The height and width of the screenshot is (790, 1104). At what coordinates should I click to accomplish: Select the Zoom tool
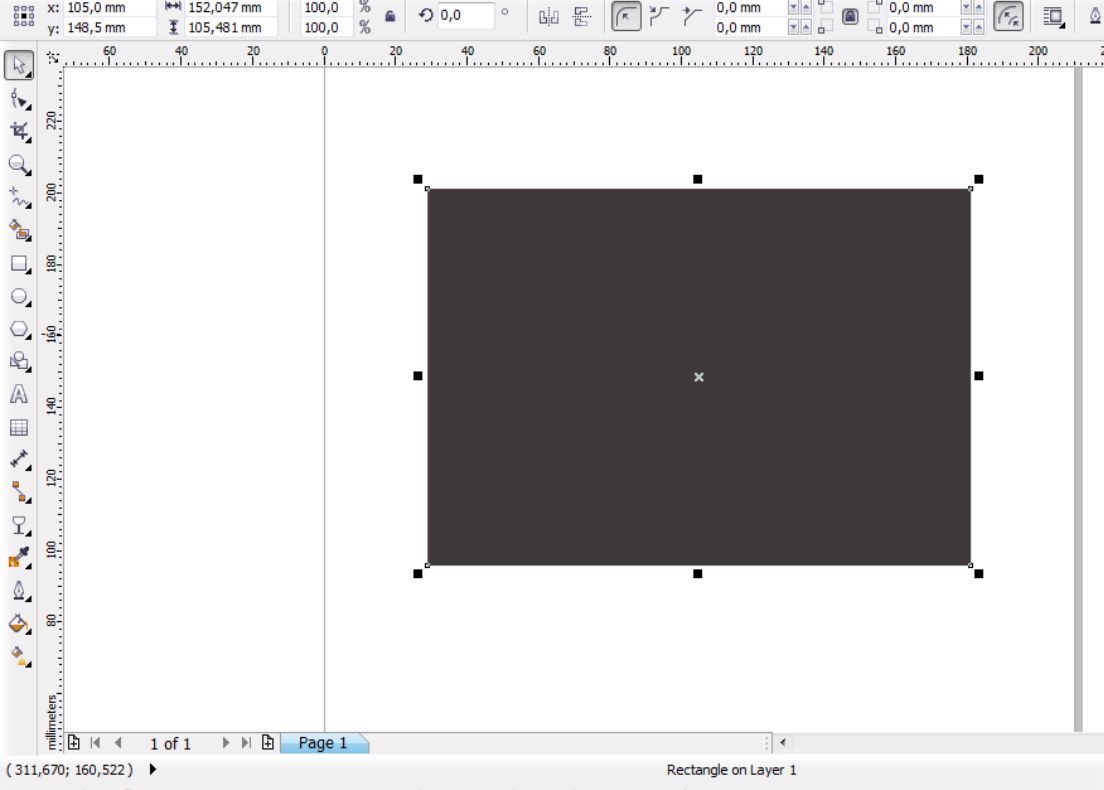pos(19,165)
